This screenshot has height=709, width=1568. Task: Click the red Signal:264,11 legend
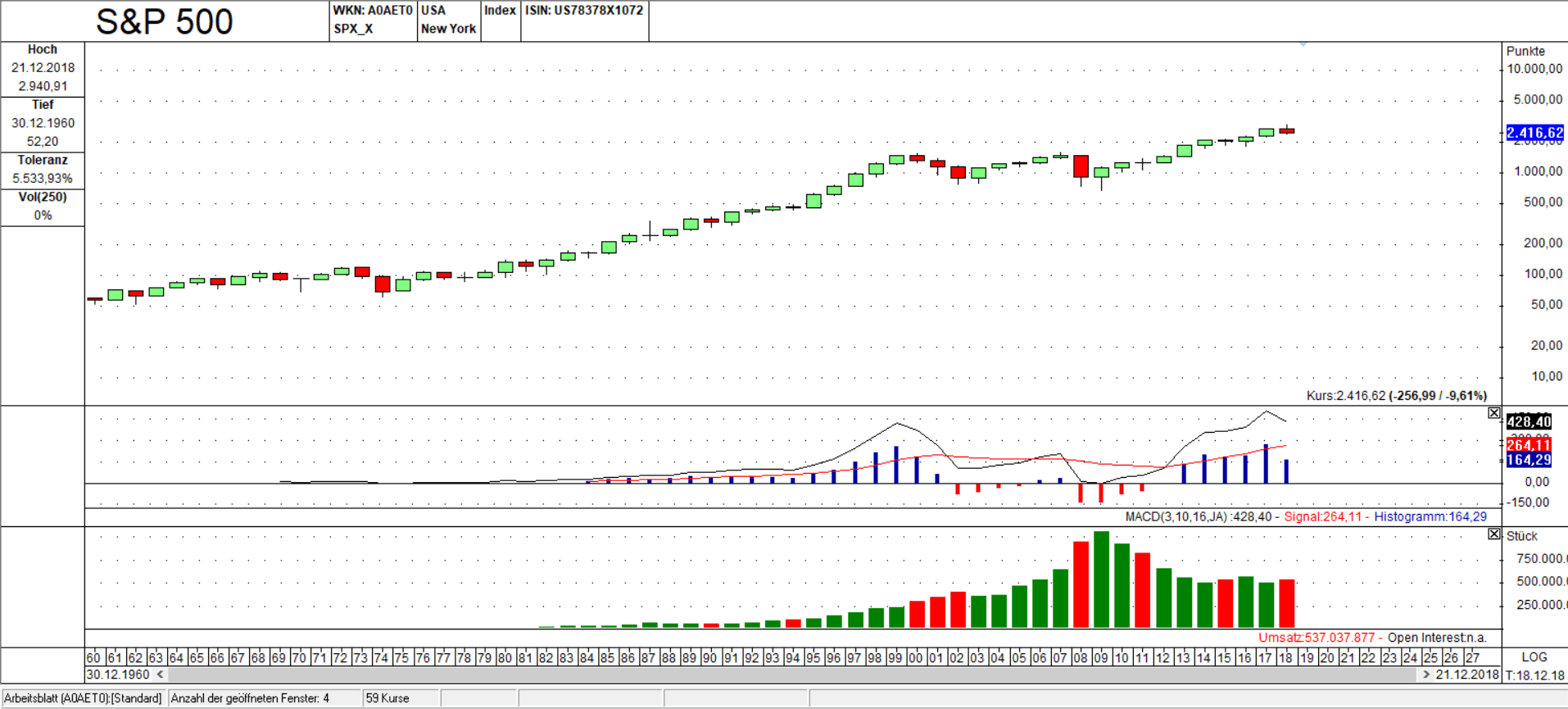point(1322,517)
